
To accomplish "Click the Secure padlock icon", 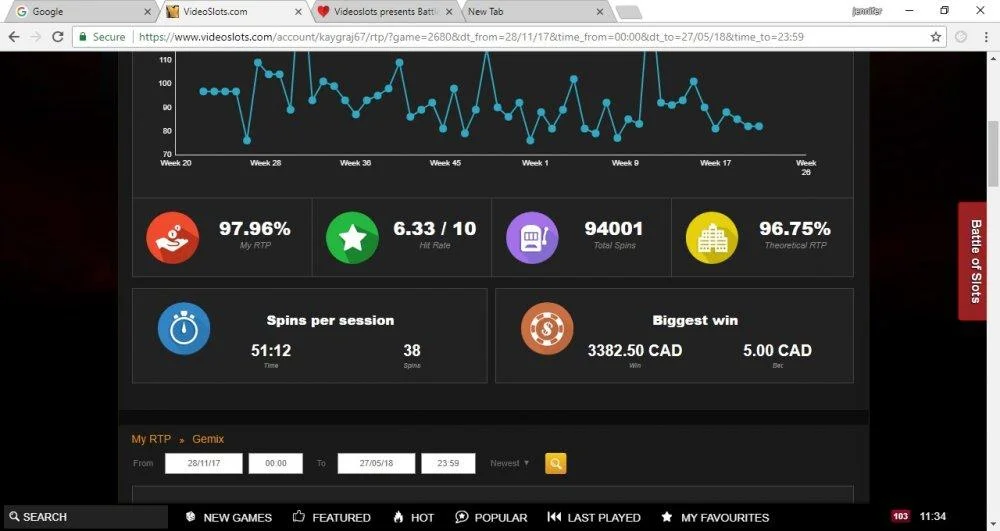I will point(82,37).
